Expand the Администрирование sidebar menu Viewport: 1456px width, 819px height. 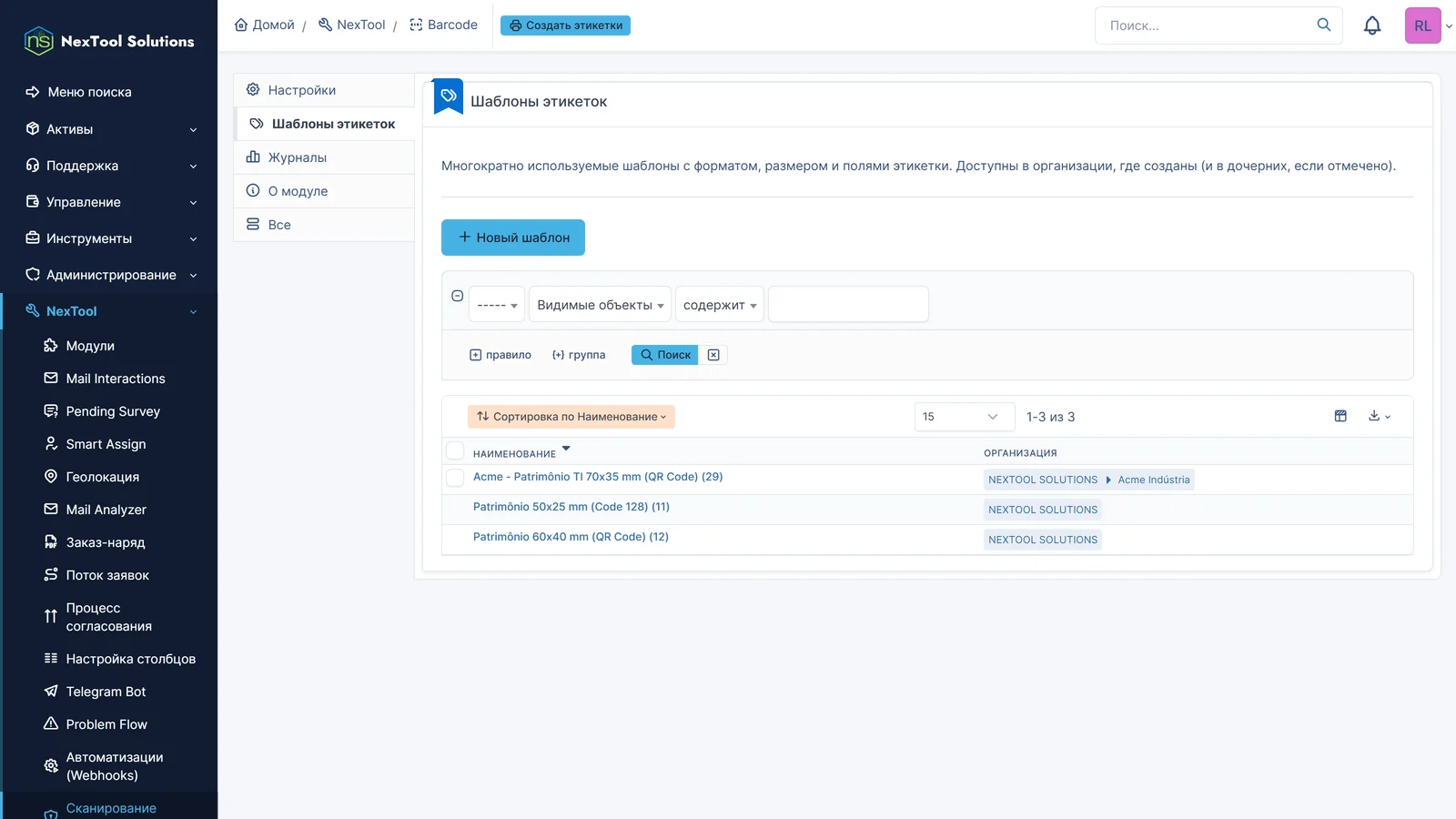click(109, 275)
